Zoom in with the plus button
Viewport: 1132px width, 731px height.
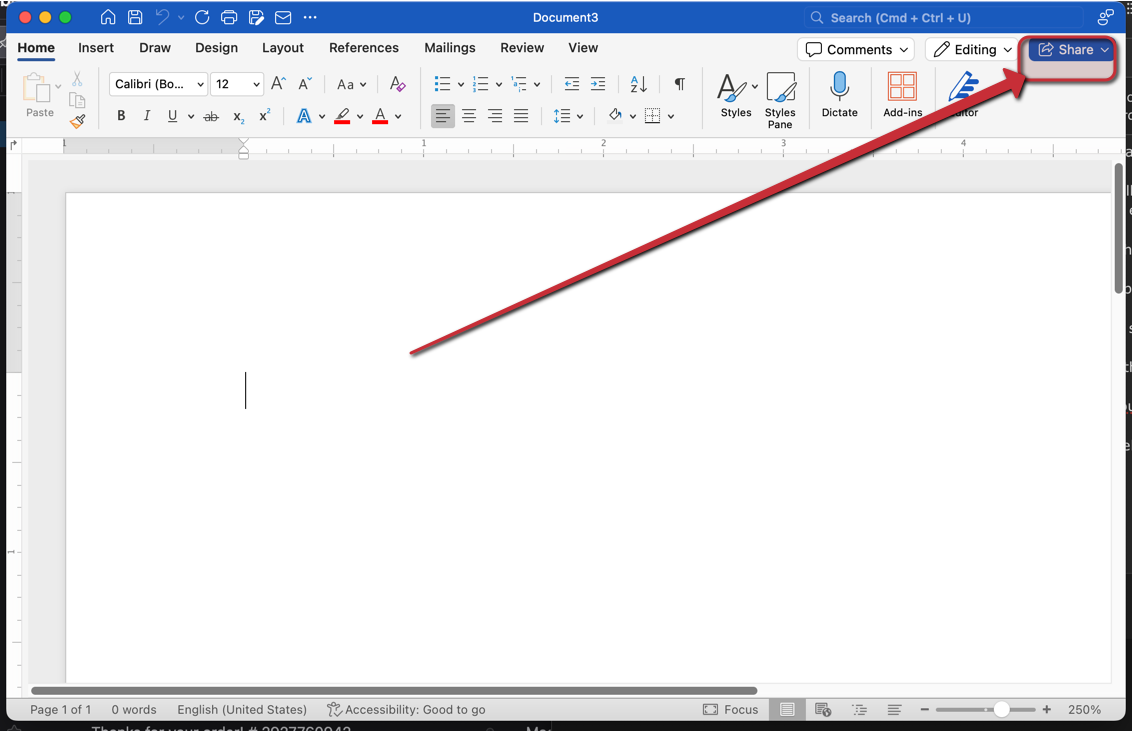[x=1047, y=709]
